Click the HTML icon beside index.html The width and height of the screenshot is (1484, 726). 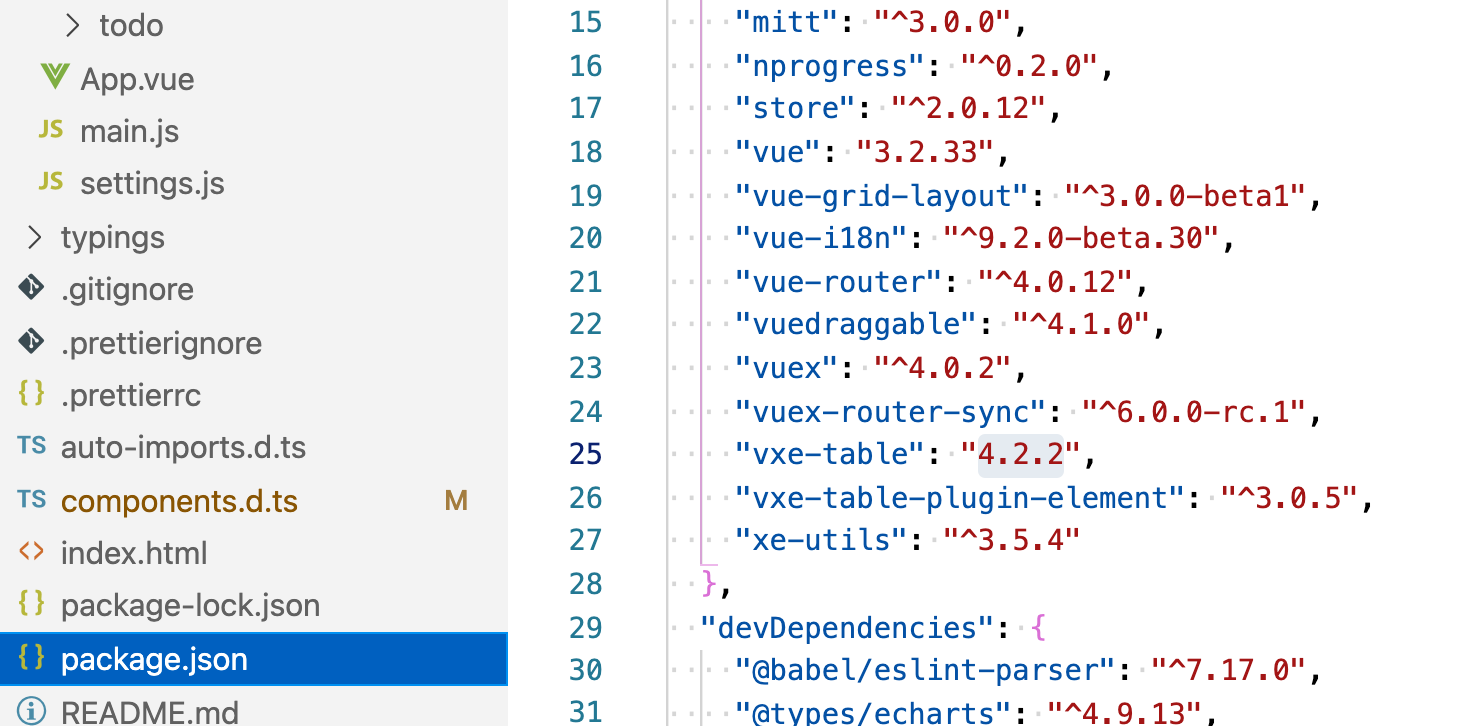tap(31, 552)
